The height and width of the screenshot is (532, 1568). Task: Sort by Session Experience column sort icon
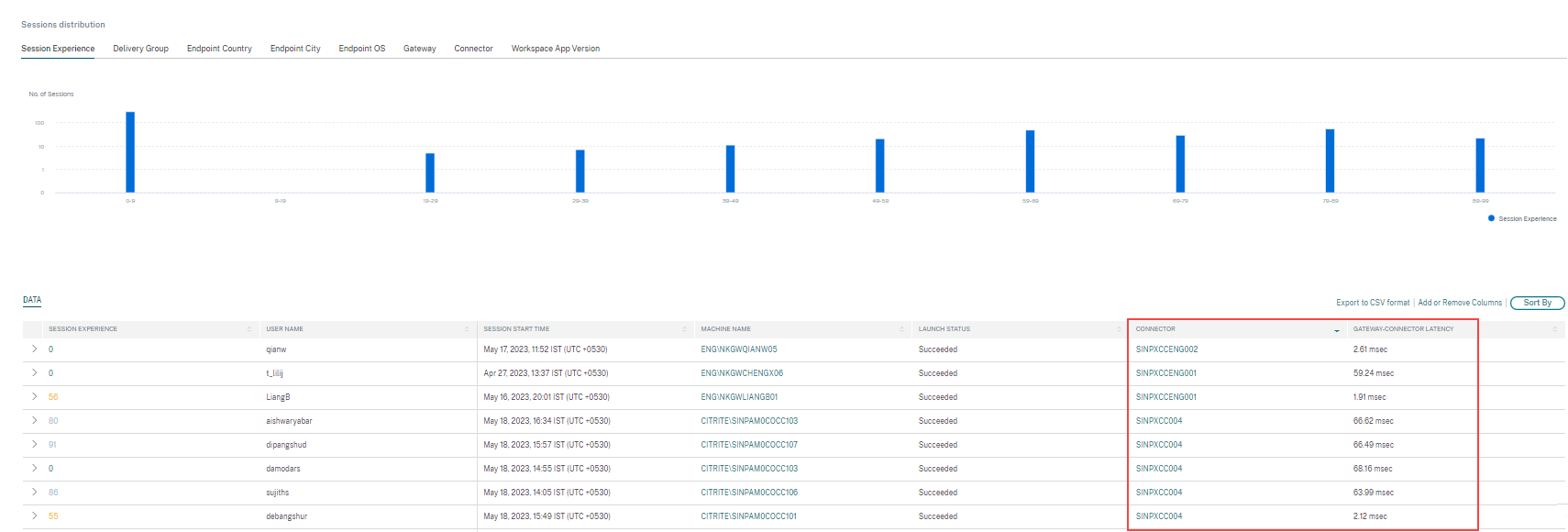coord(248,329)
